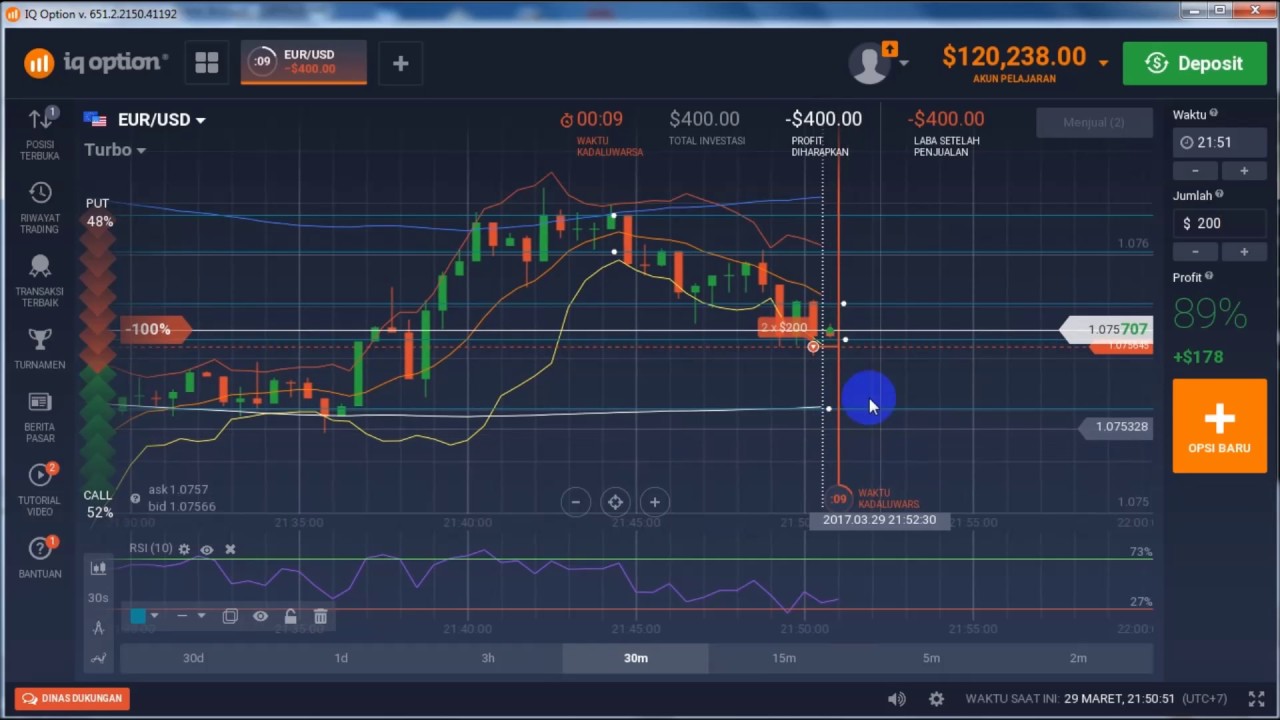Open the multi-chart grid layout icon
This screenshot has width=1280, height=720.
pos(207,63)
